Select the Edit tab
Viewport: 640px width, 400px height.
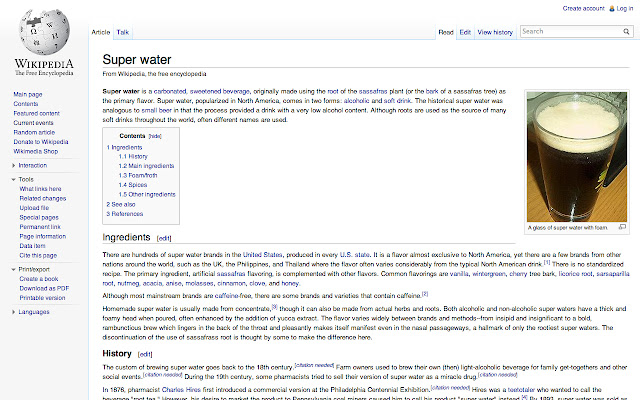465,32
